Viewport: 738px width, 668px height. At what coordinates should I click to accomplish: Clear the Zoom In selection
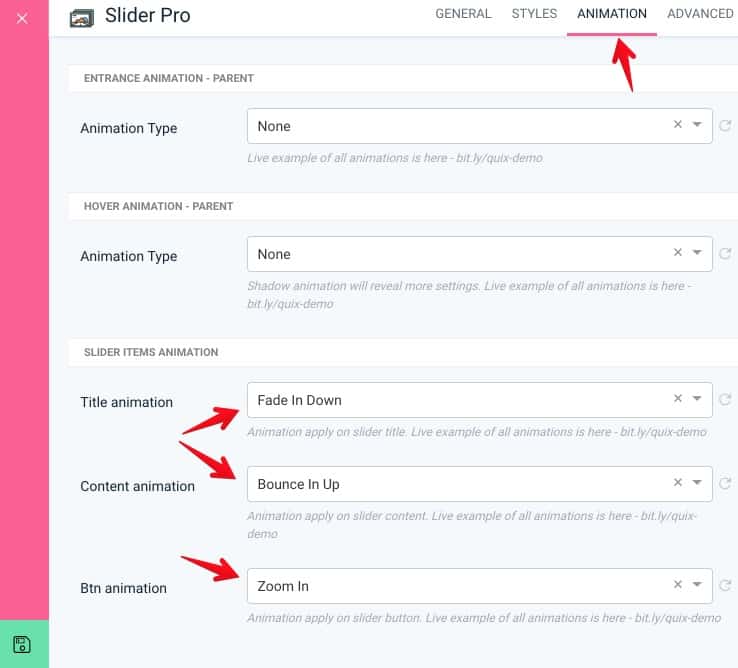(x=678, y=584)
